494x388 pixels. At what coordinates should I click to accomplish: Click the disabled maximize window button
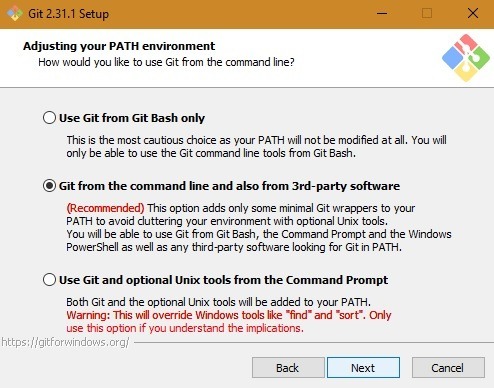click(x=427, y=14)
